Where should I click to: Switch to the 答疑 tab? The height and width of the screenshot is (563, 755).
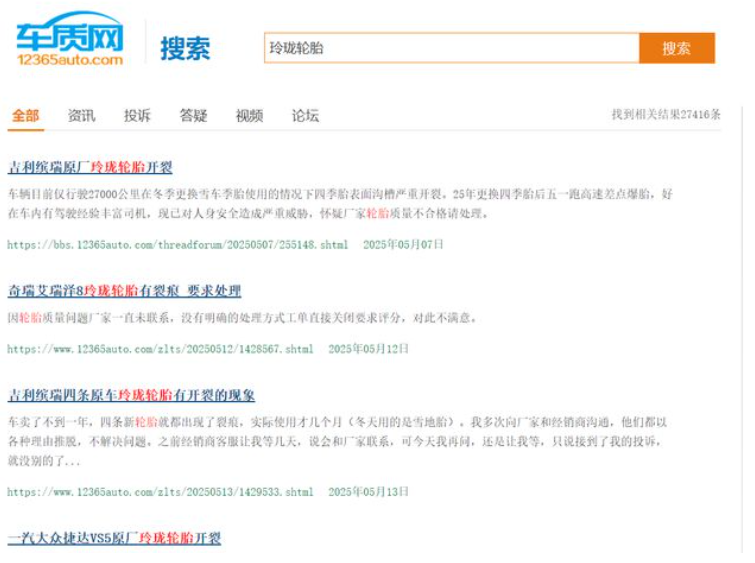point(193,116)
